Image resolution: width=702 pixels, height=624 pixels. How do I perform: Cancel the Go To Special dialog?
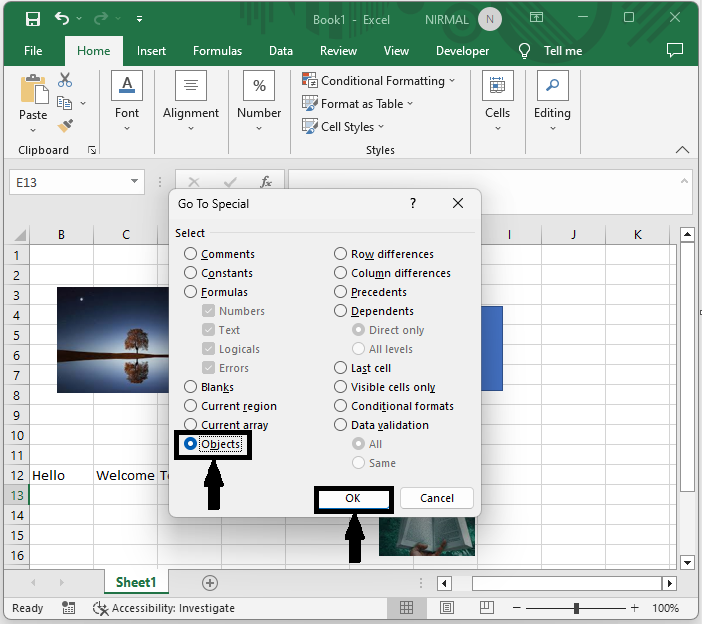click(x=437, y=498)
